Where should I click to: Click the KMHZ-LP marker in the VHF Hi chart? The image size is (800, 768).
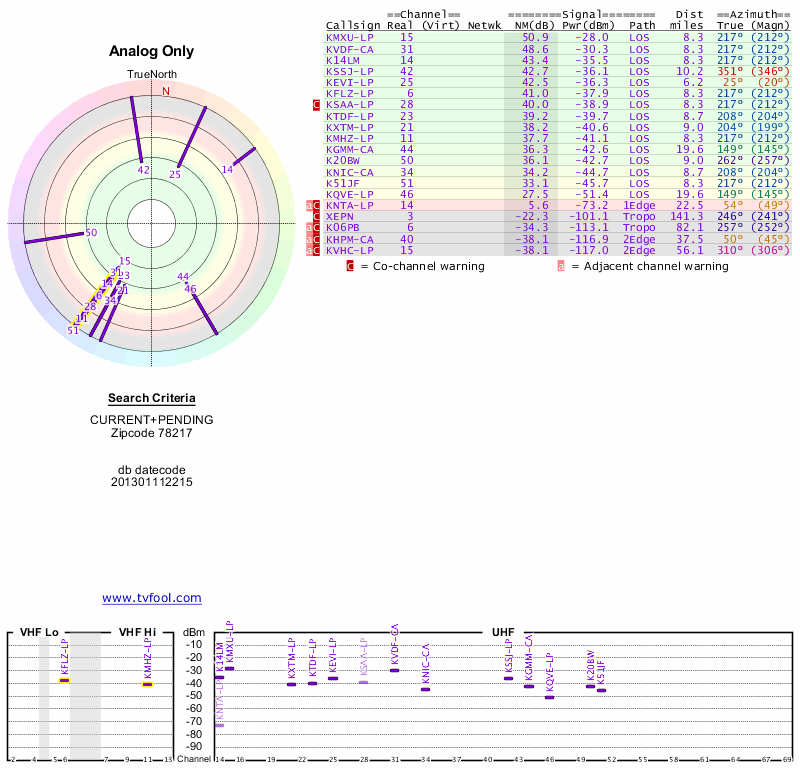coord(147,684)
